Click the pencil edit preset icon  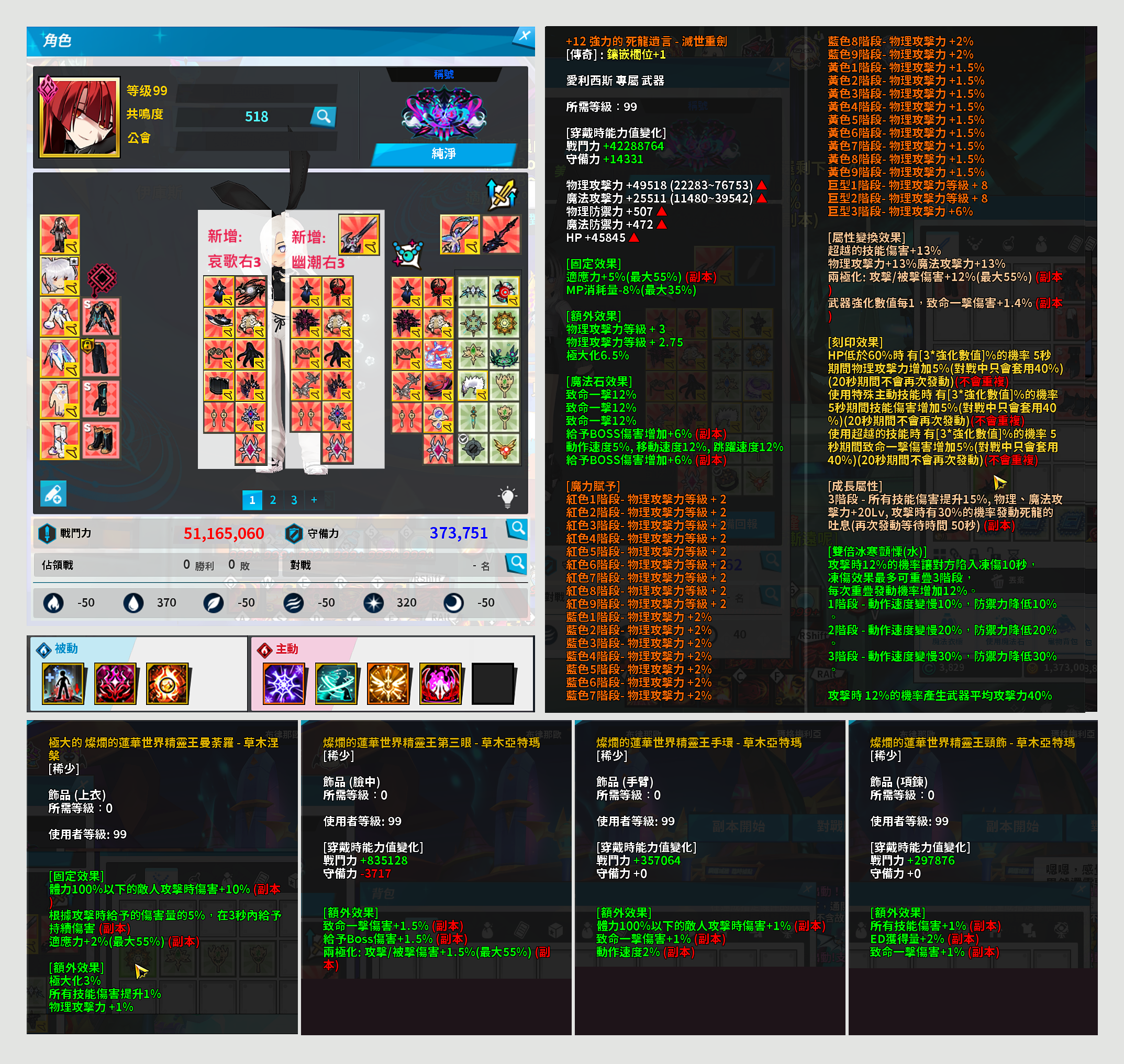pyautogui.click(x=53, y=494)
